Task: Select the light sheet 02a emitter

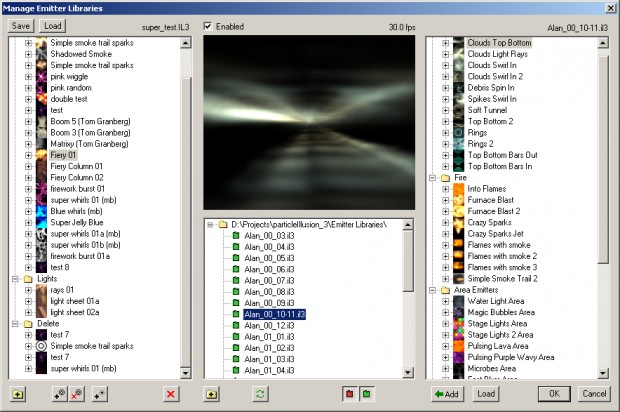Action: click(75, 312)
